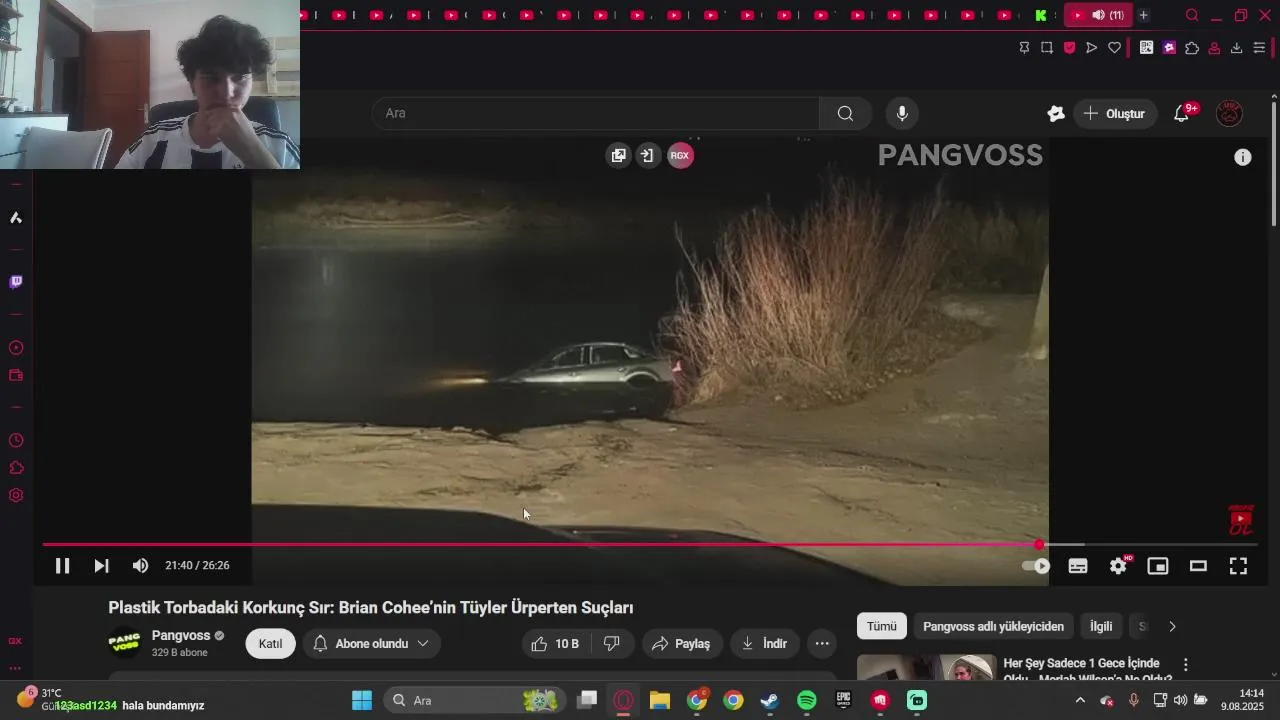Open the Aria AI sidebar icon
Image resolution: width=1280 pixels, height=720 pixels.
pos(16,218)
